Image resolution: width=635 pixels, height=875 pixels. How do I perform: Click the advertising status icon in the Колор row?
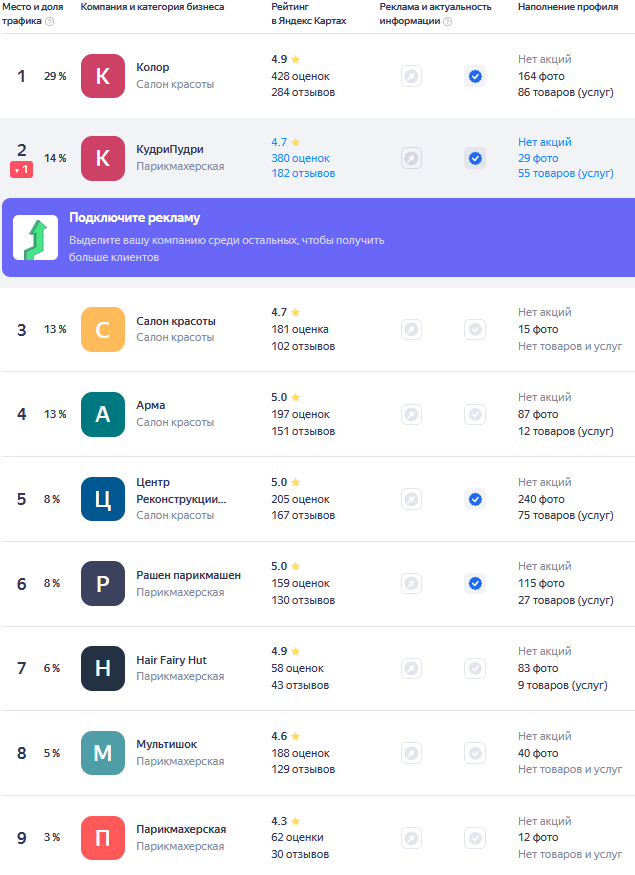pos(411,76)
